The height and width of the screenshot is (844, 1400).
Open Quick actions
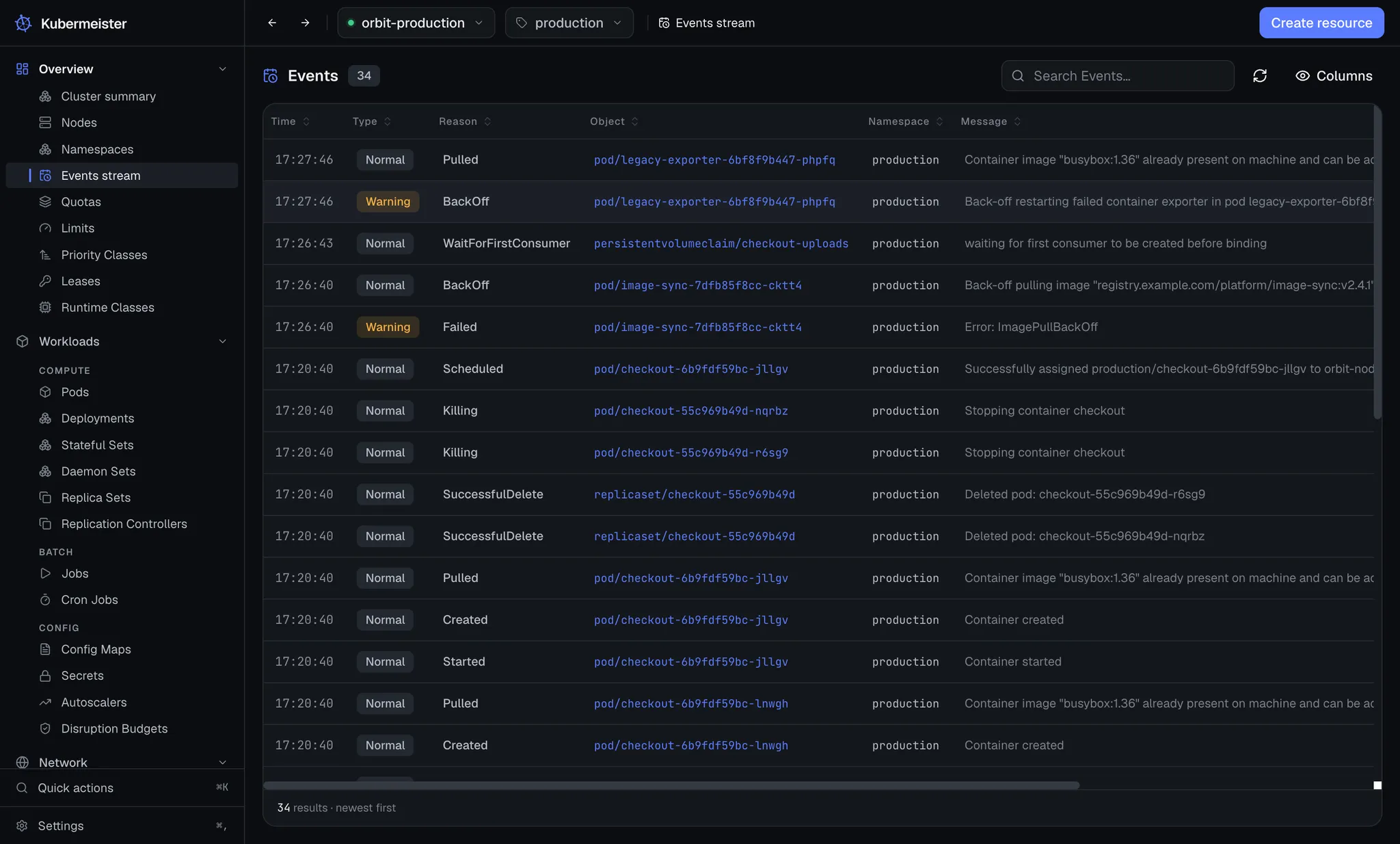tap(122, 788)
